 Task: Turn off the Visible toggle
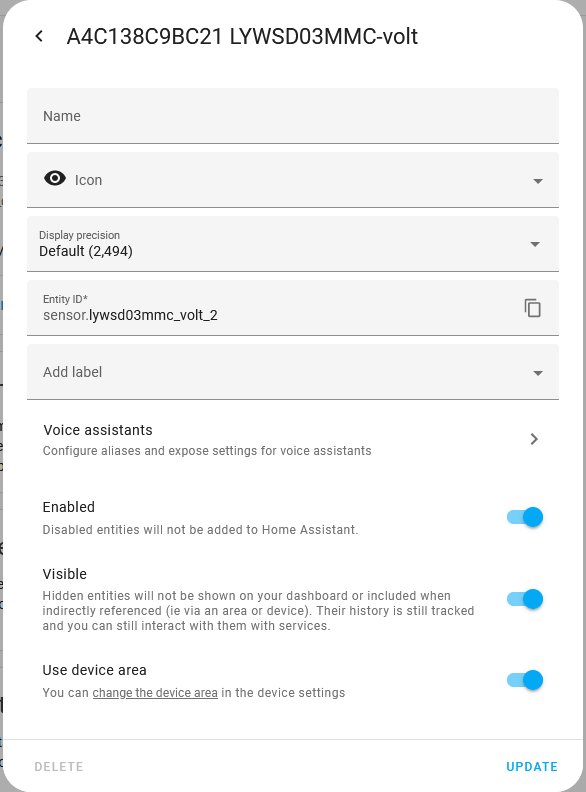point(525,599)
